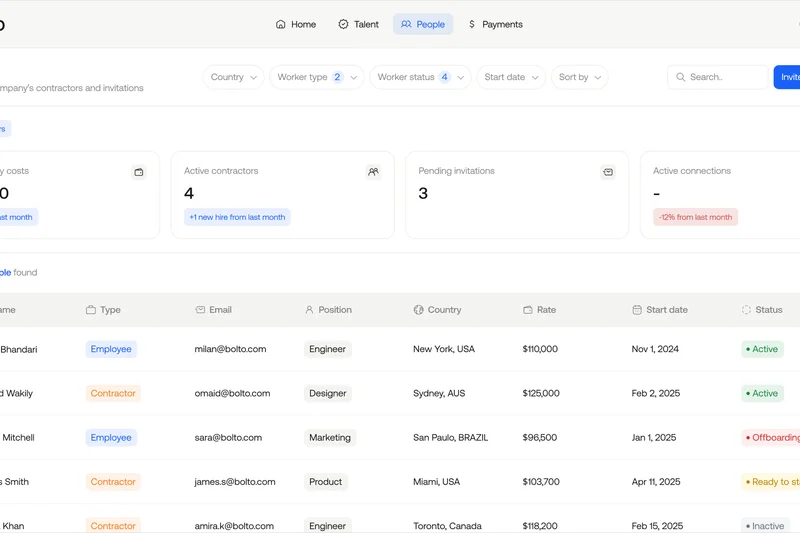This screenshot has width=800, height=533.
Task: Open the Sort by dropdown
Action: (x=579, y=77)
